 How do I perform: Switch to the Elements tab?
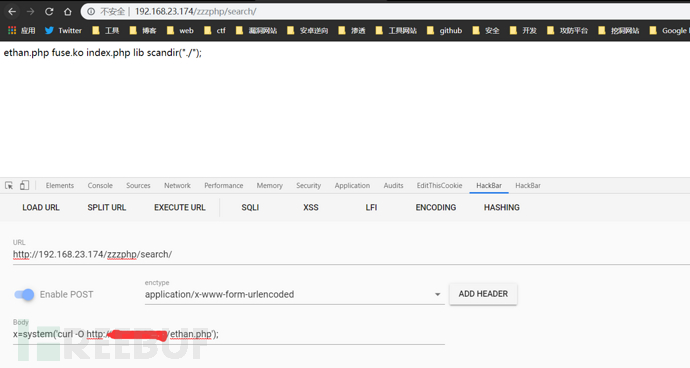[60, 185]
